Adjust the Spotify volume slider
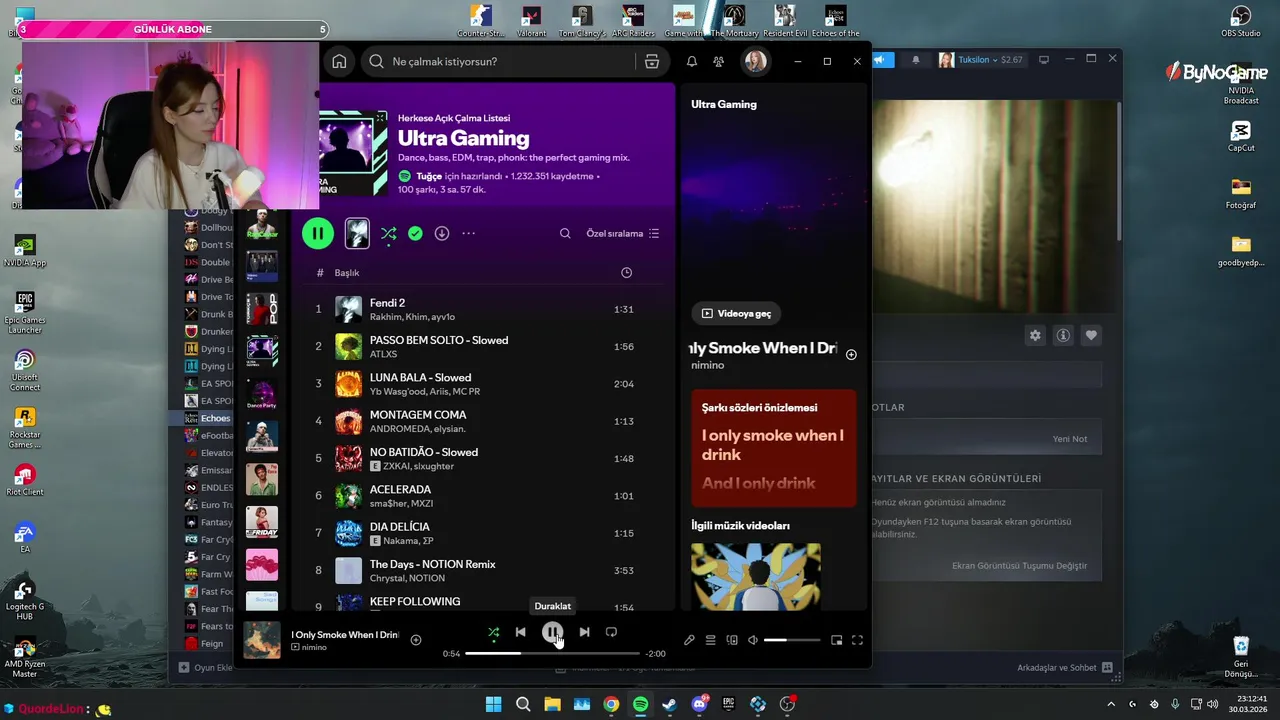 pos(791,640)
